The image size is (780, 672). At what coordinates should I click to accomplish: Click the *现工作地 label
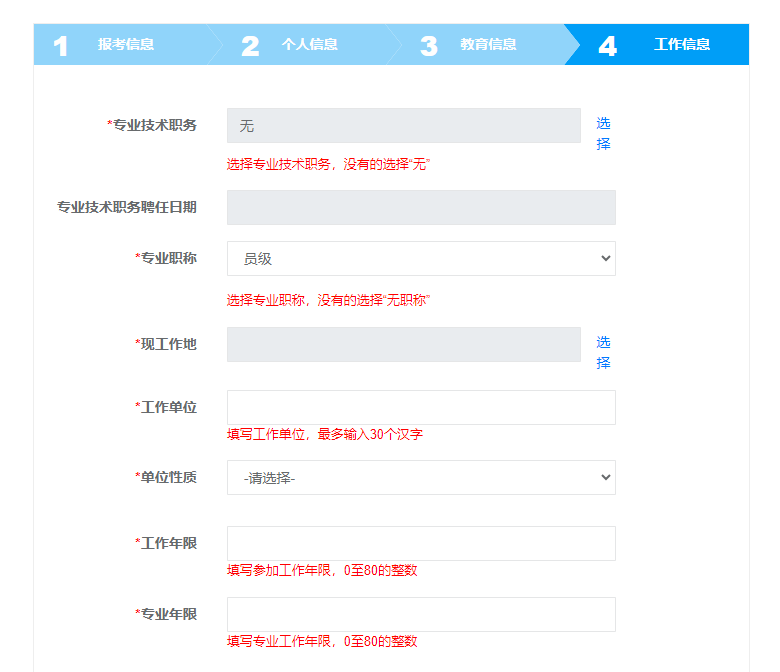point(166,344)
